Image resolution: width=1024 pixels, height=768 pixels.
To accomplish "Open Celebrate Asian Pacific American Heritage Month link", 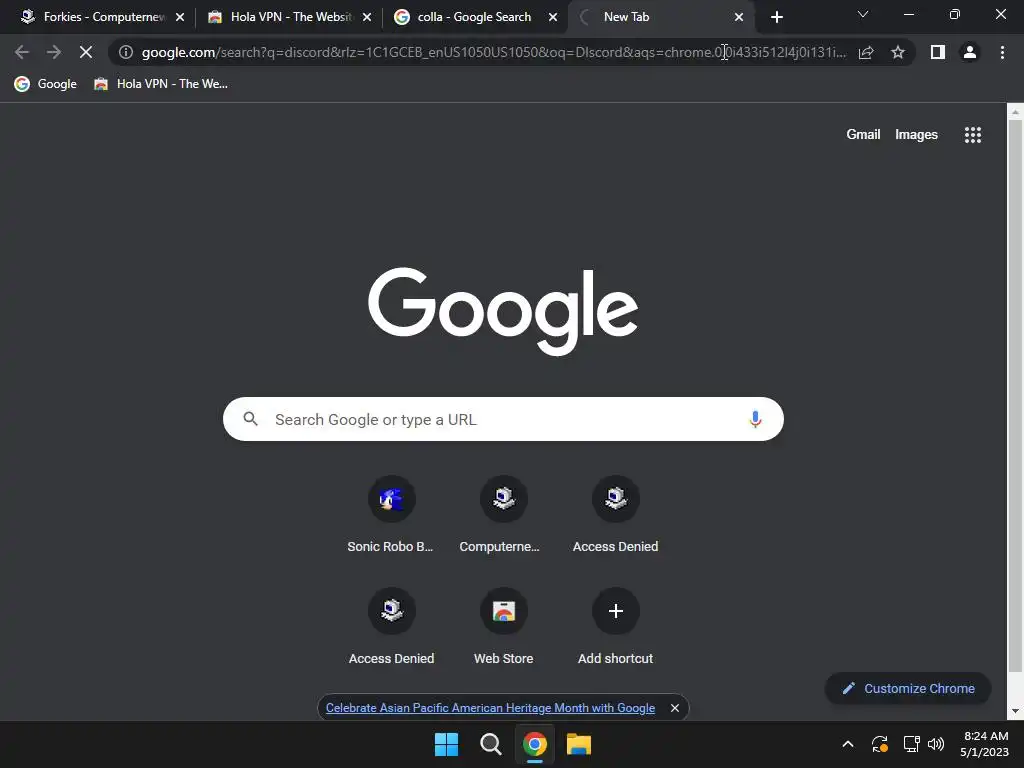I will [490, 708].
